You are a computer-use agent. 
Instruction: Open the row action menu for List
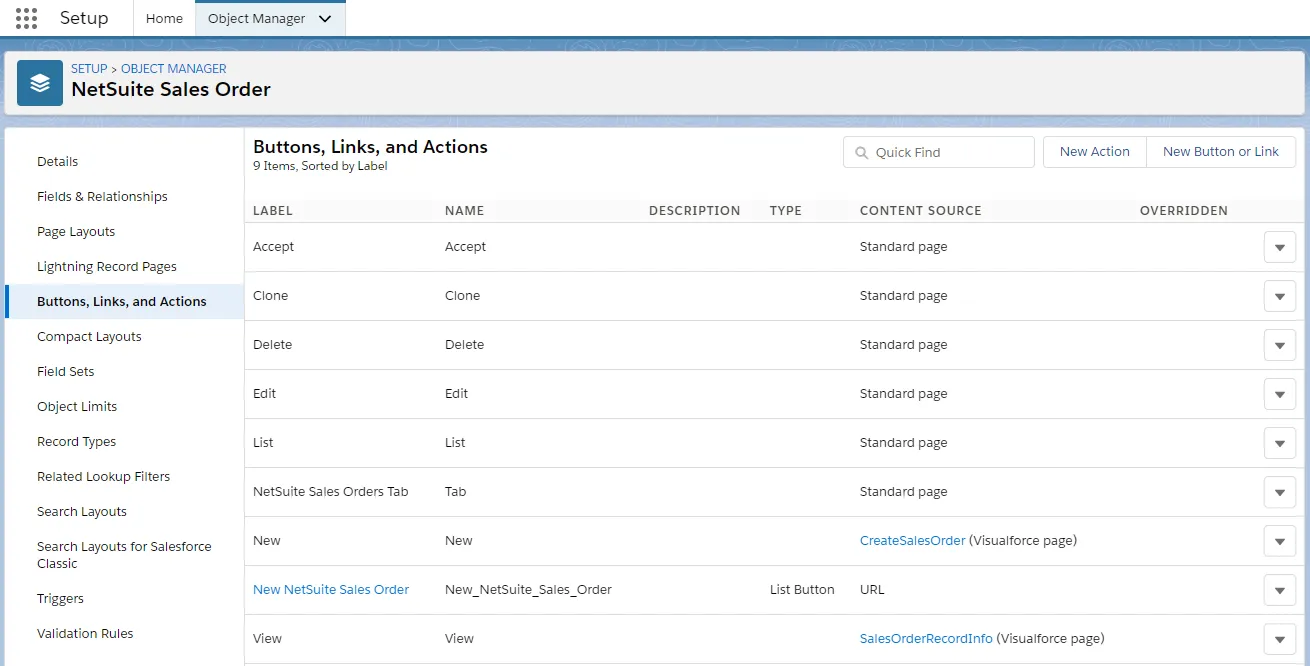click(x=1280, y=443)
